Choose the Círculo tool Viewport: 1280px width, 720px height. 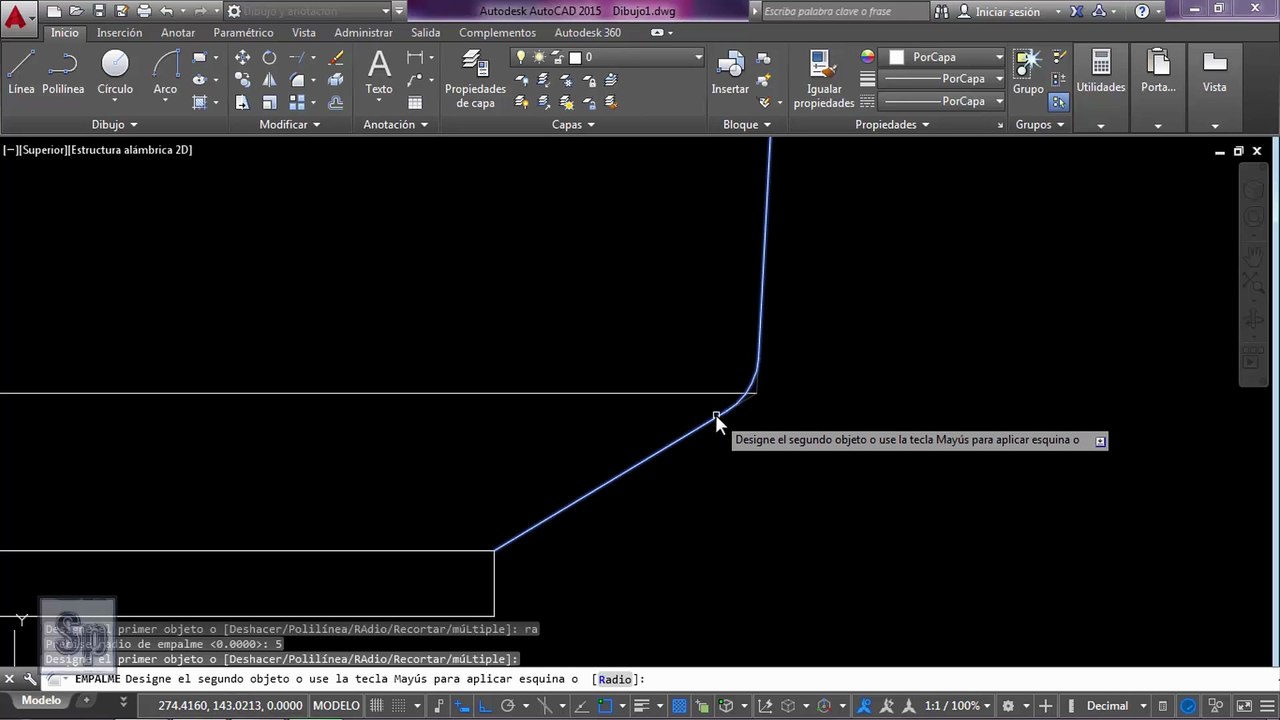115,73
